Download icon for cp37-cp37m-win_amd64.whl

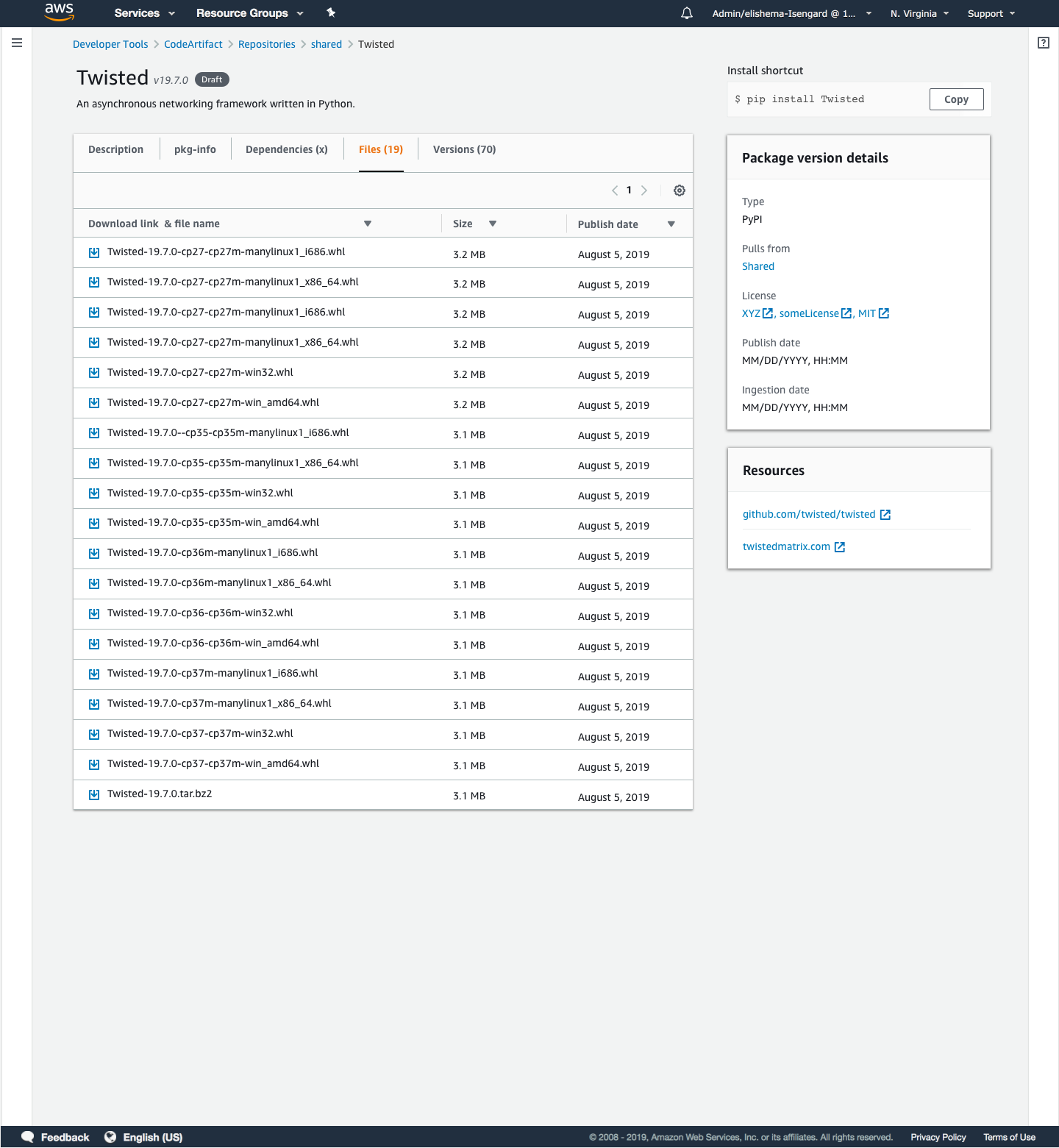pyautogui.click(x=94, y=765)
